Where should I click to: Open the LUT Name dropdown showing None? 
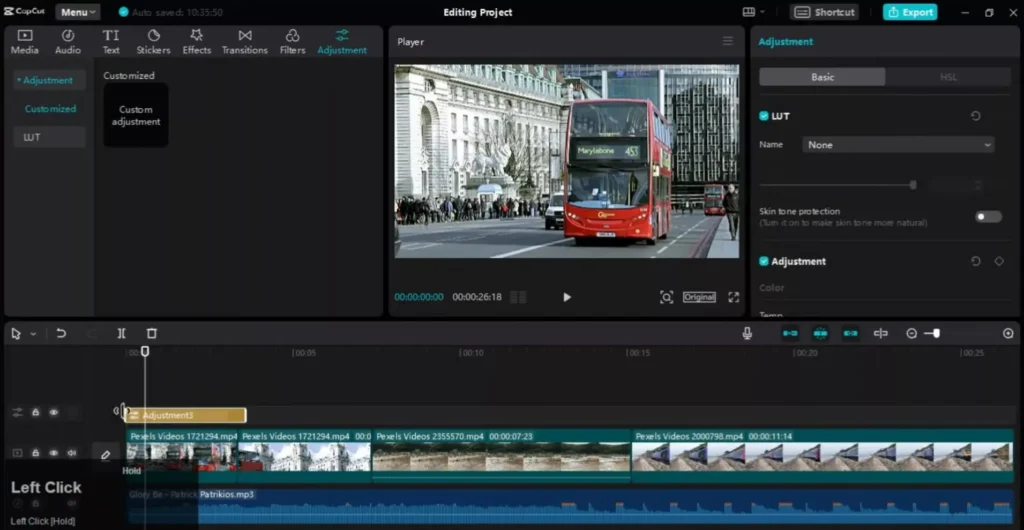click(x=899, y=145)
